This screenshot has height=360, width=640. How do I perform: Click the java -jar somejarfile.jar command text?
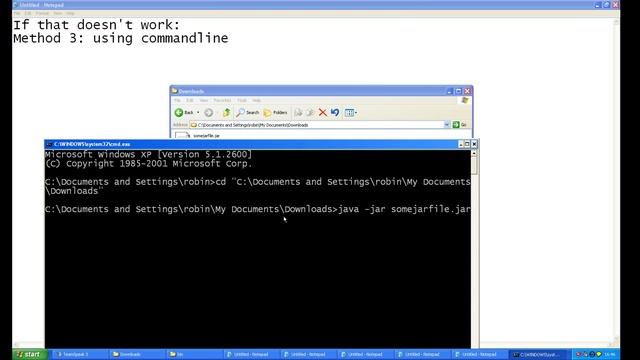pos(404,209)
